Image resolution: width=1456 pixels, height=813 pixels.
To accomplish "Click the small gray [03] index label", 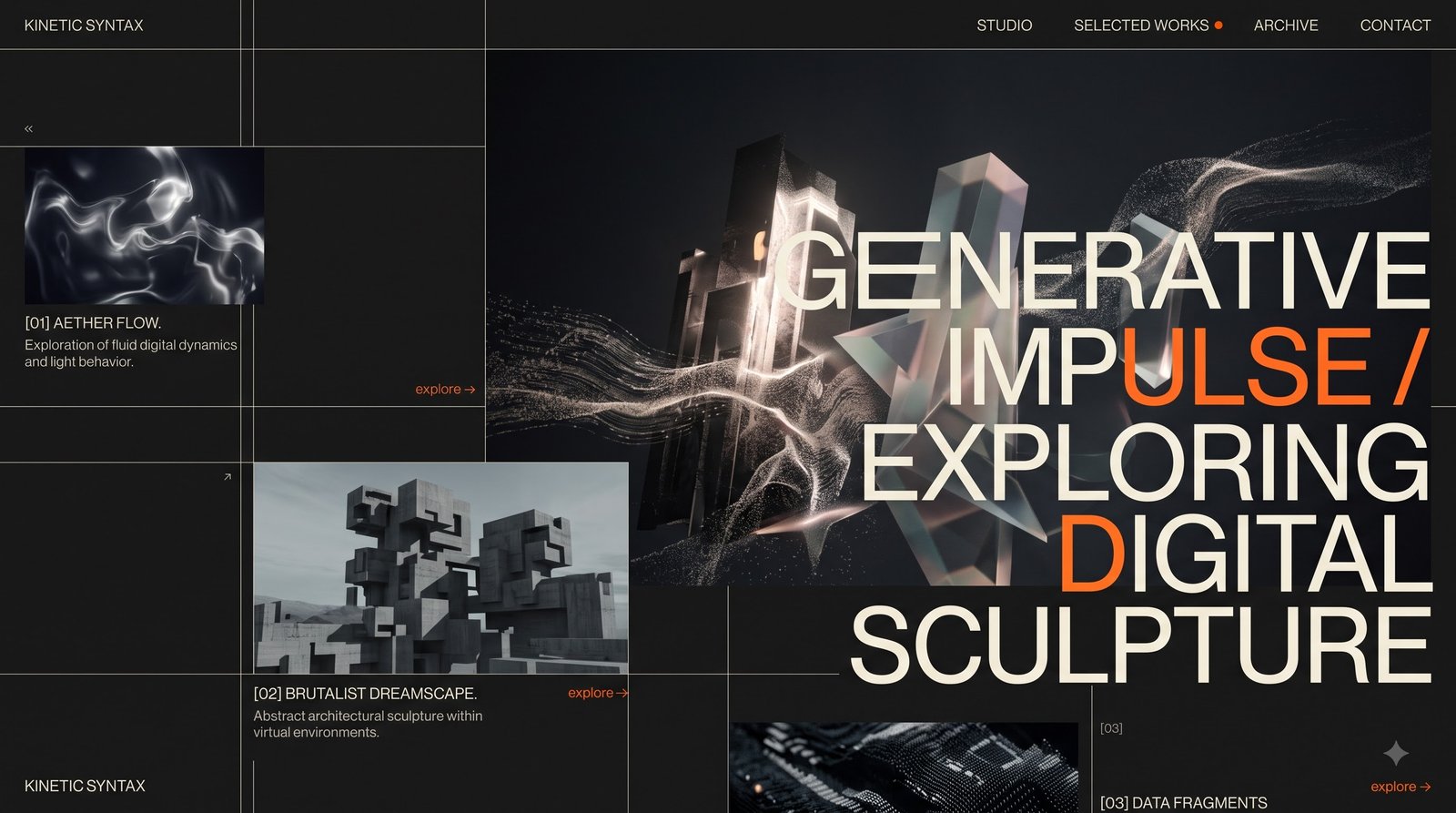I will (1111, 728).
